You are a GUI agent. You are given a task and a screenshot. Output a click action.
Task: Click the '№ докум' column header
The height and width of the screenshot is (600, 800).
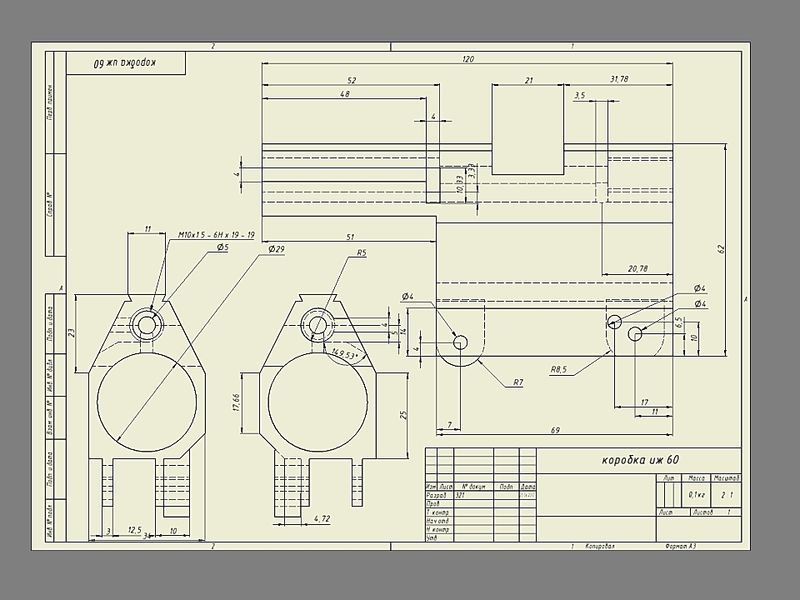(473, 487)
